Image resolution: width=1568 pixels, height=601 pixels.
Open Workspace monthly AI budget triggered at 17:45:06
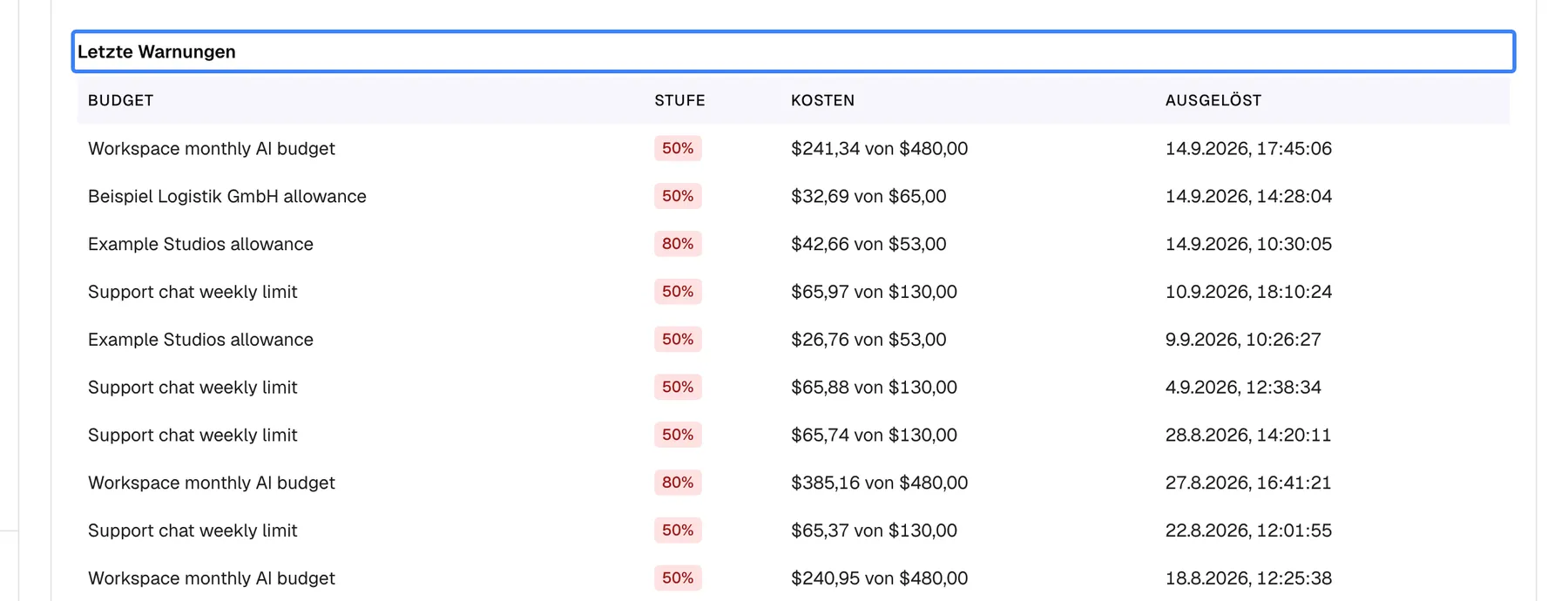pos(211,148)
